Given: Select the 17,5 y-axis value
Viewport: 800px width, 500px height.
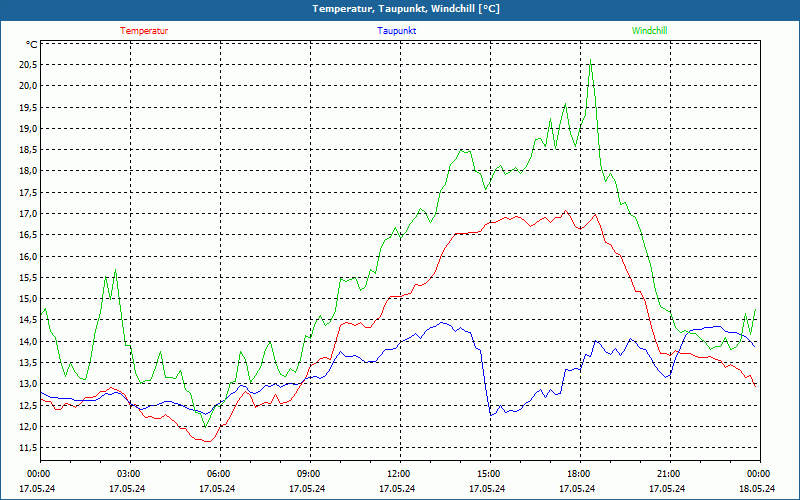Looking at the screenshot, I should click(28, 192).
